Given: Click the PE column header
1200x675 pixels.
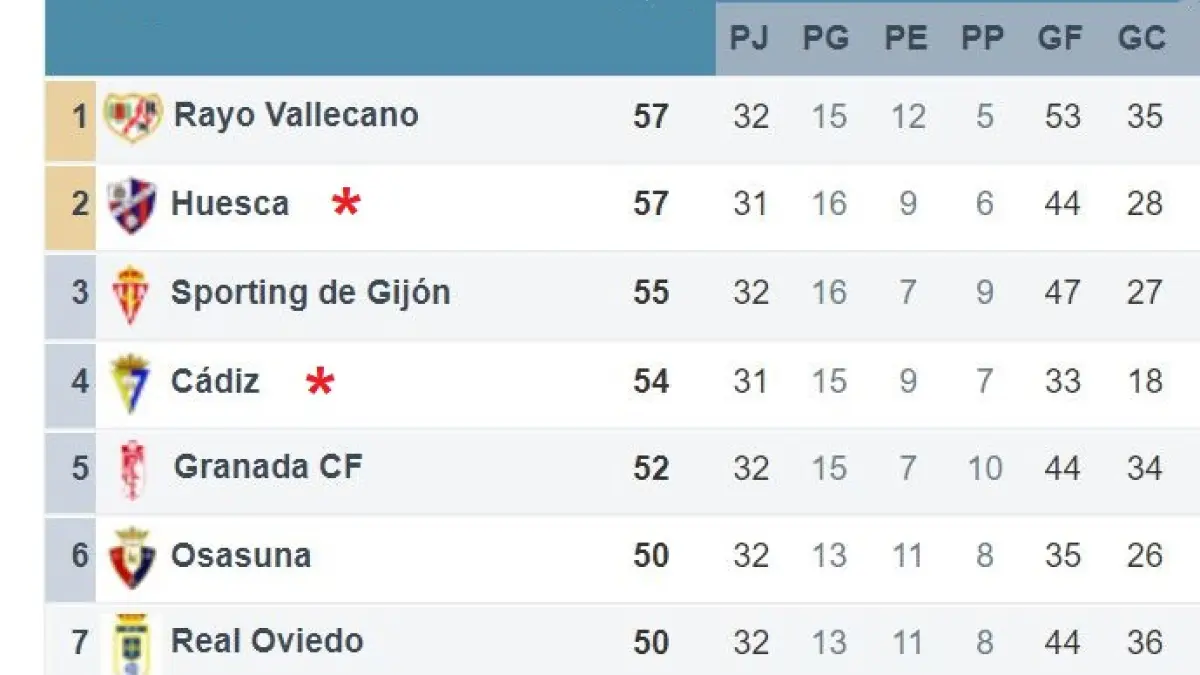Looking at the screenshot, I should 906,38.
